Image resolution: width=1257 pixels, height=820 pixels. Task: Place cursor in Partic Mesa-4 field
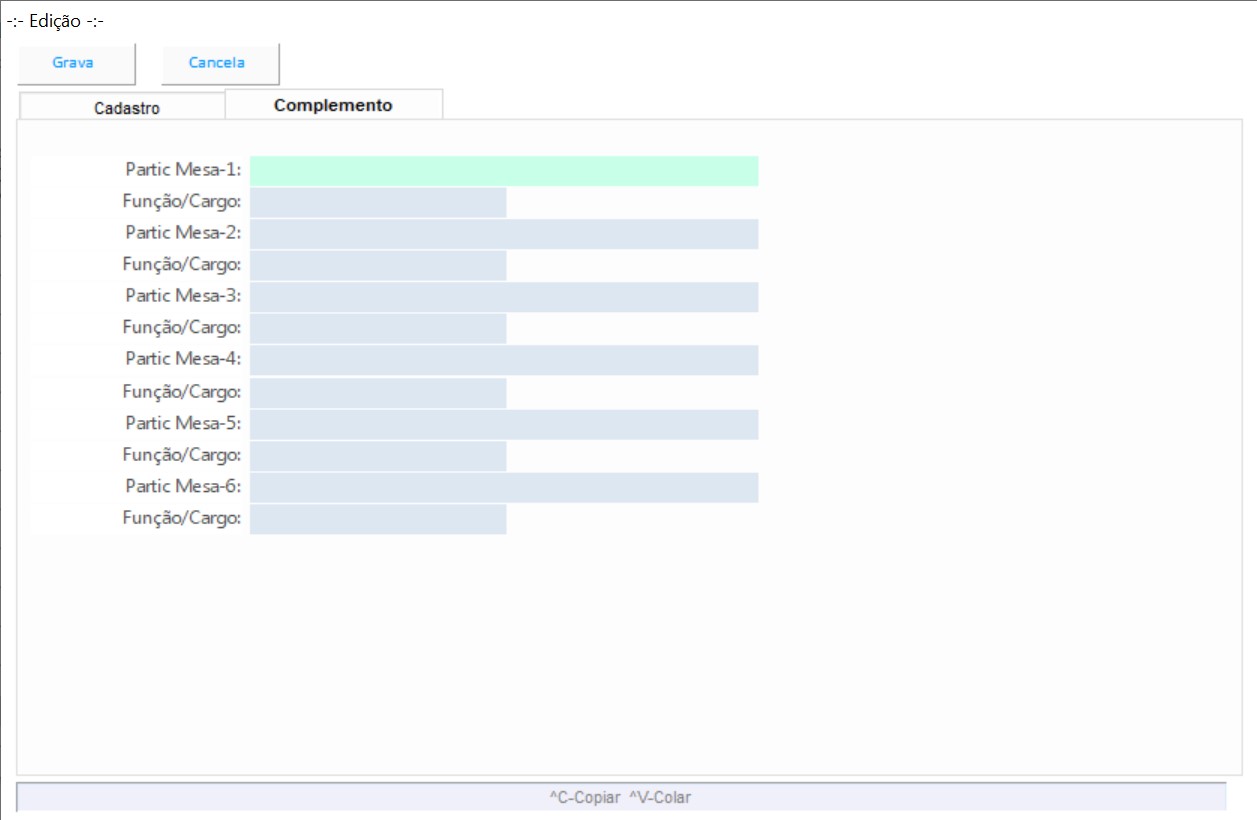[504, 360]
